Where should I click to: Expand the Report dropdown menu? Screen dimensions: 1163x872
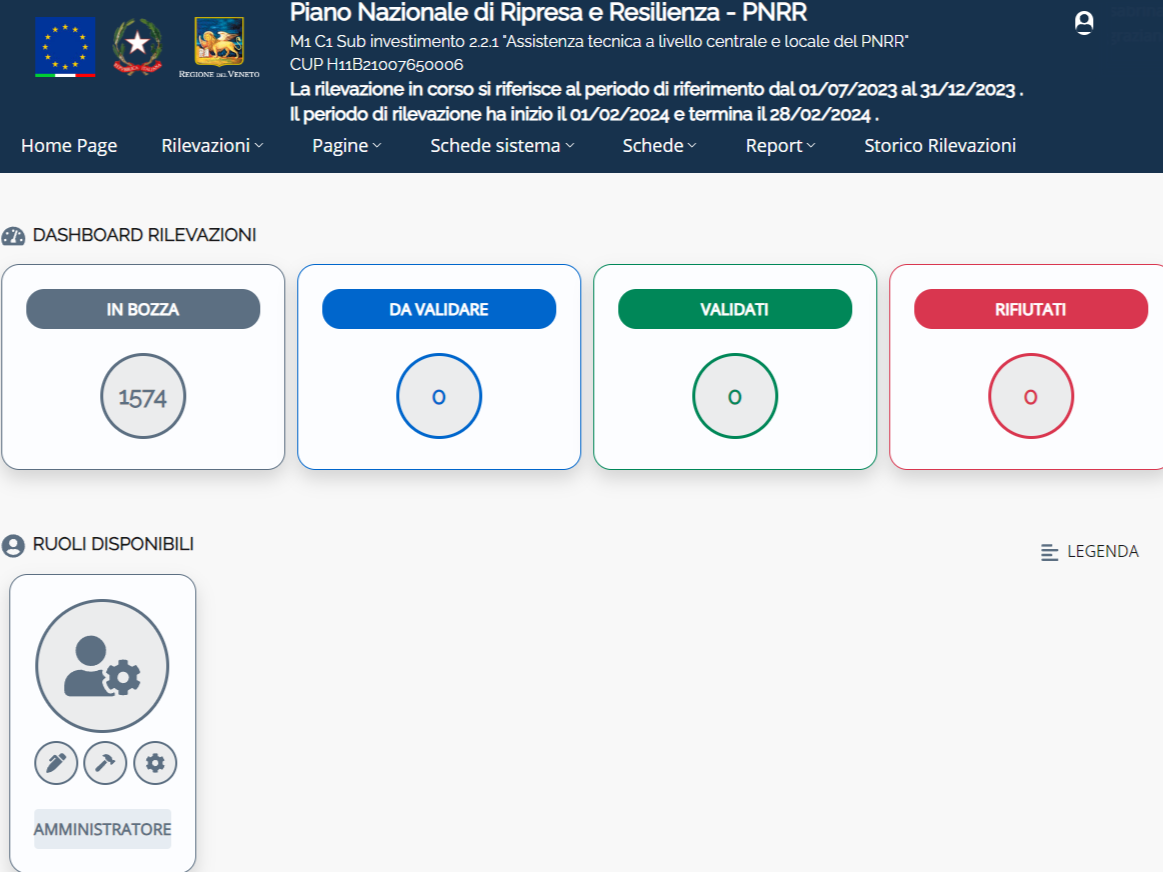(780, 146)
